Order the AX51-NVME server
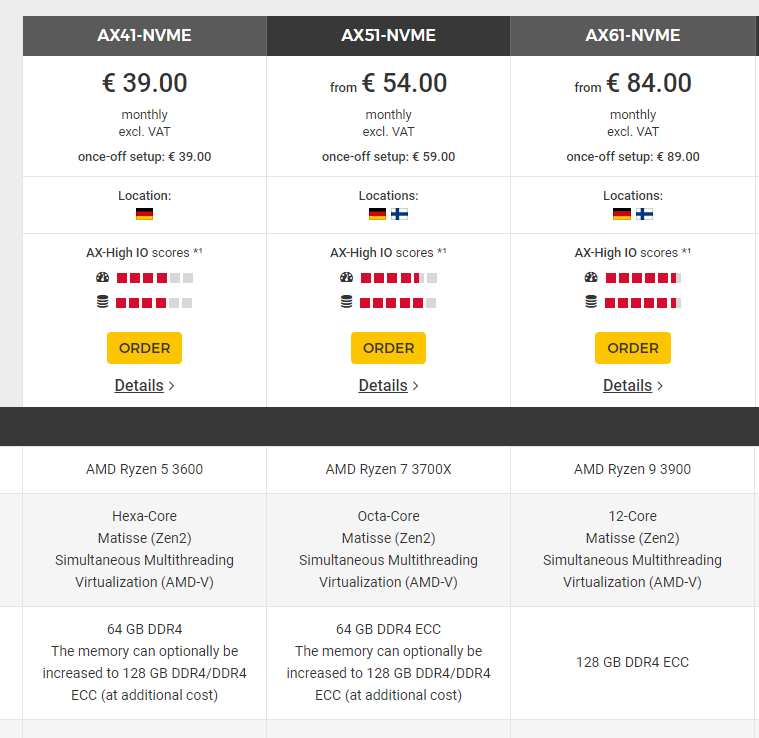 click(x=388, y=348)
